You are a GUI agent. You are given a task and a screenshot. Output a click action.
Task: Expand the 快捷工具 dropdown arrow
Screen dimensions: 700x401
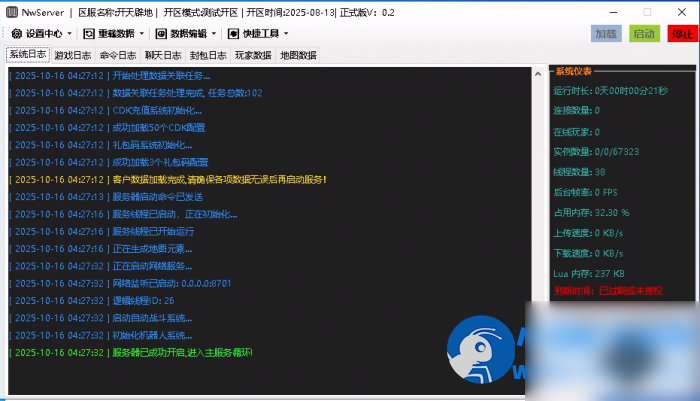(286, 33)
